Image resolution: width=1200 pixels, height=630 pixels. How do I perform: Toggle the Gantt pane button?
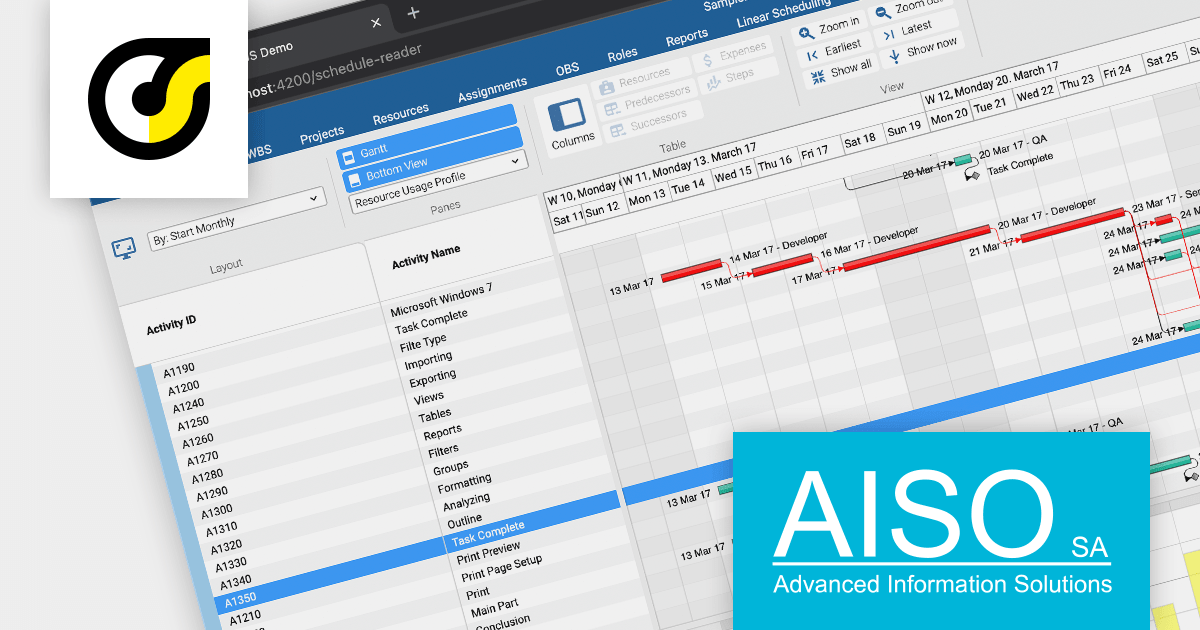pos(428,142)
